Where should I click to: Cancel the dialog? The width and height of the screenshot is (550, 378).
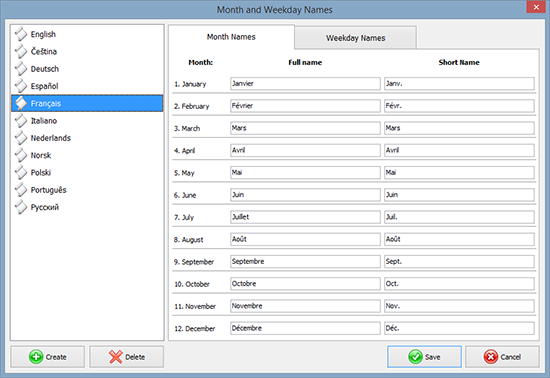502,357
